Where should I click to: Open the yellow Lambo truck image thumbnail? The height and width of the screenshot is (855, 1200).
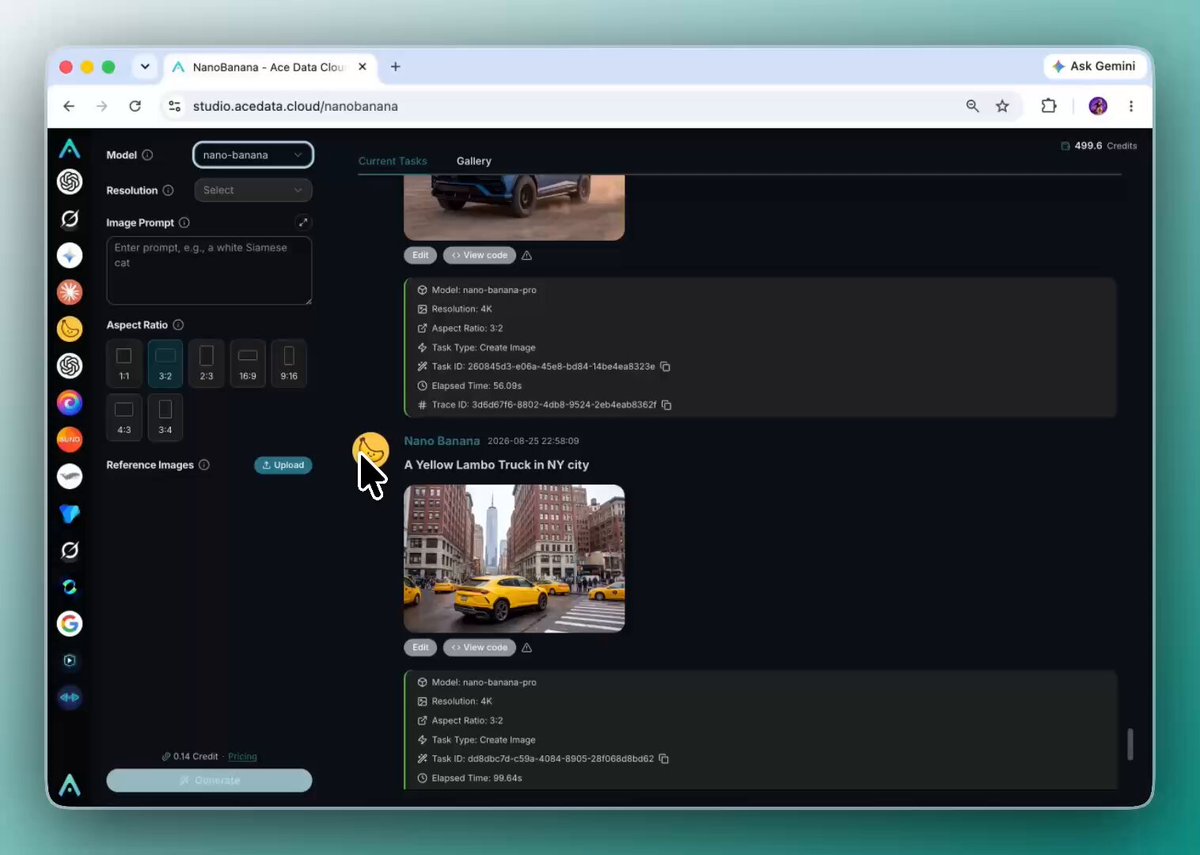(514, 558)
